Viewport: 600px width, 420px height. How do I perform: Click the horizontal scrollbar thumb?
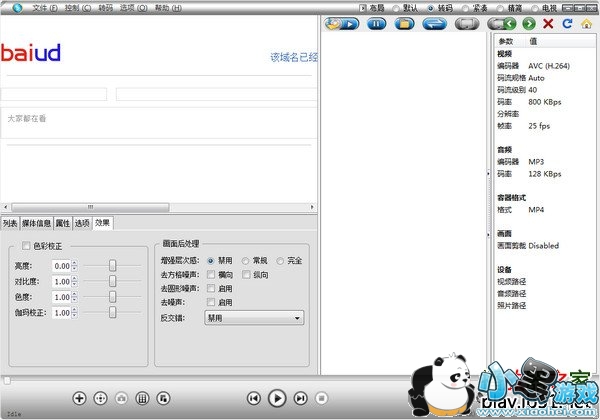tap(90, 207)
